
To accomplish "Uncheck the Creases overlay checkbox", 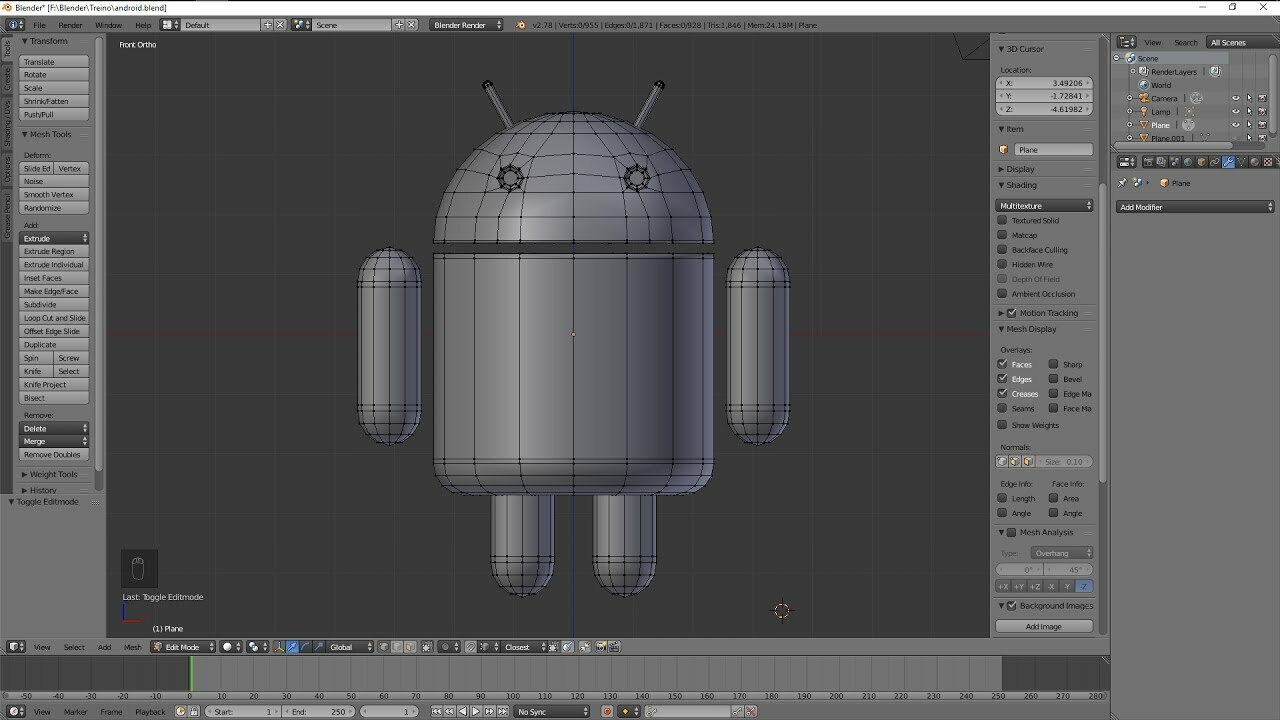I will tap(1002, 394).
